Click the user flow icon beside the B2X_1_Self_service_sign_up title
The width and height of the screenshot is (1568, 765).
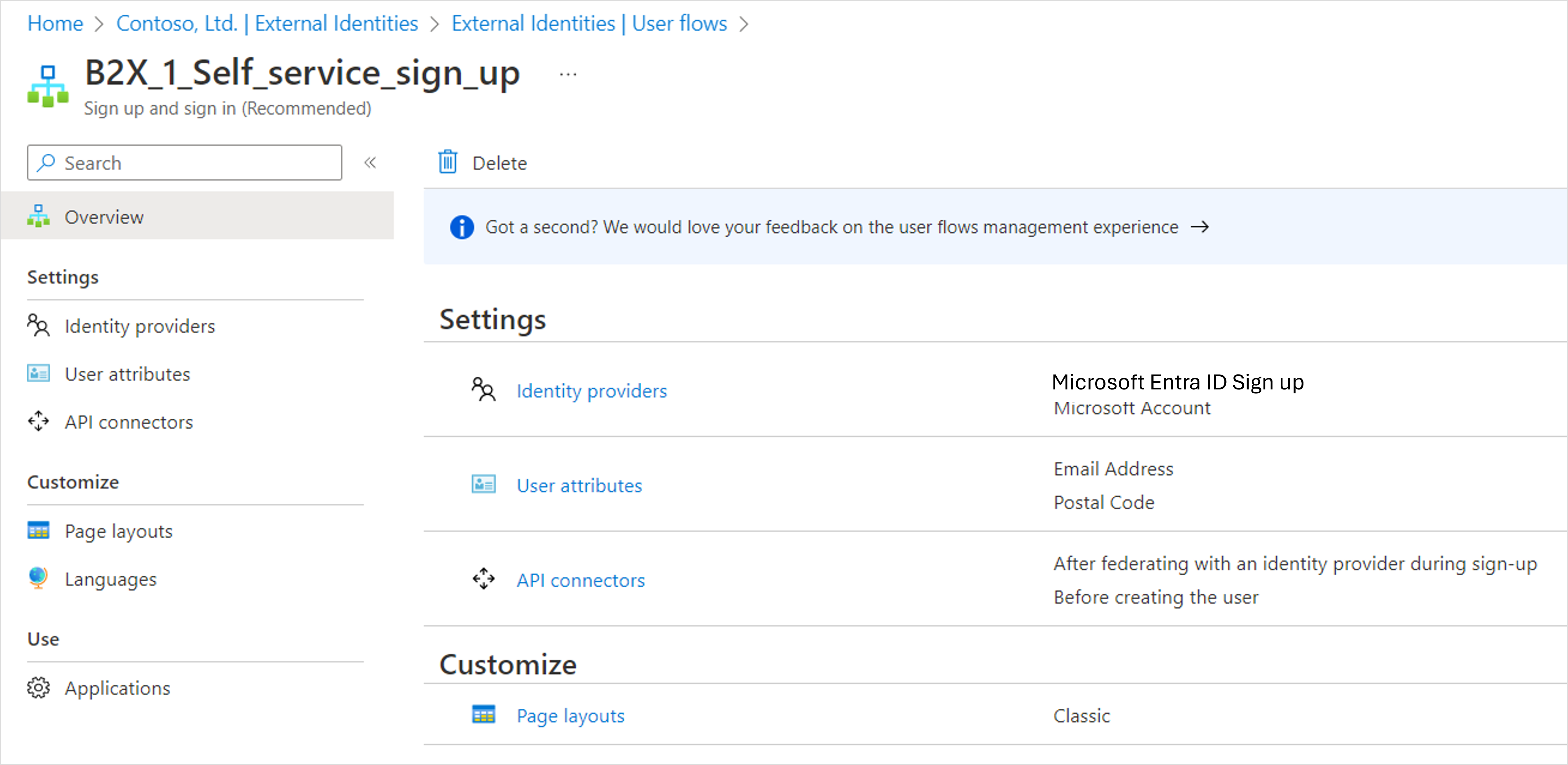click(x=48, y=87)
